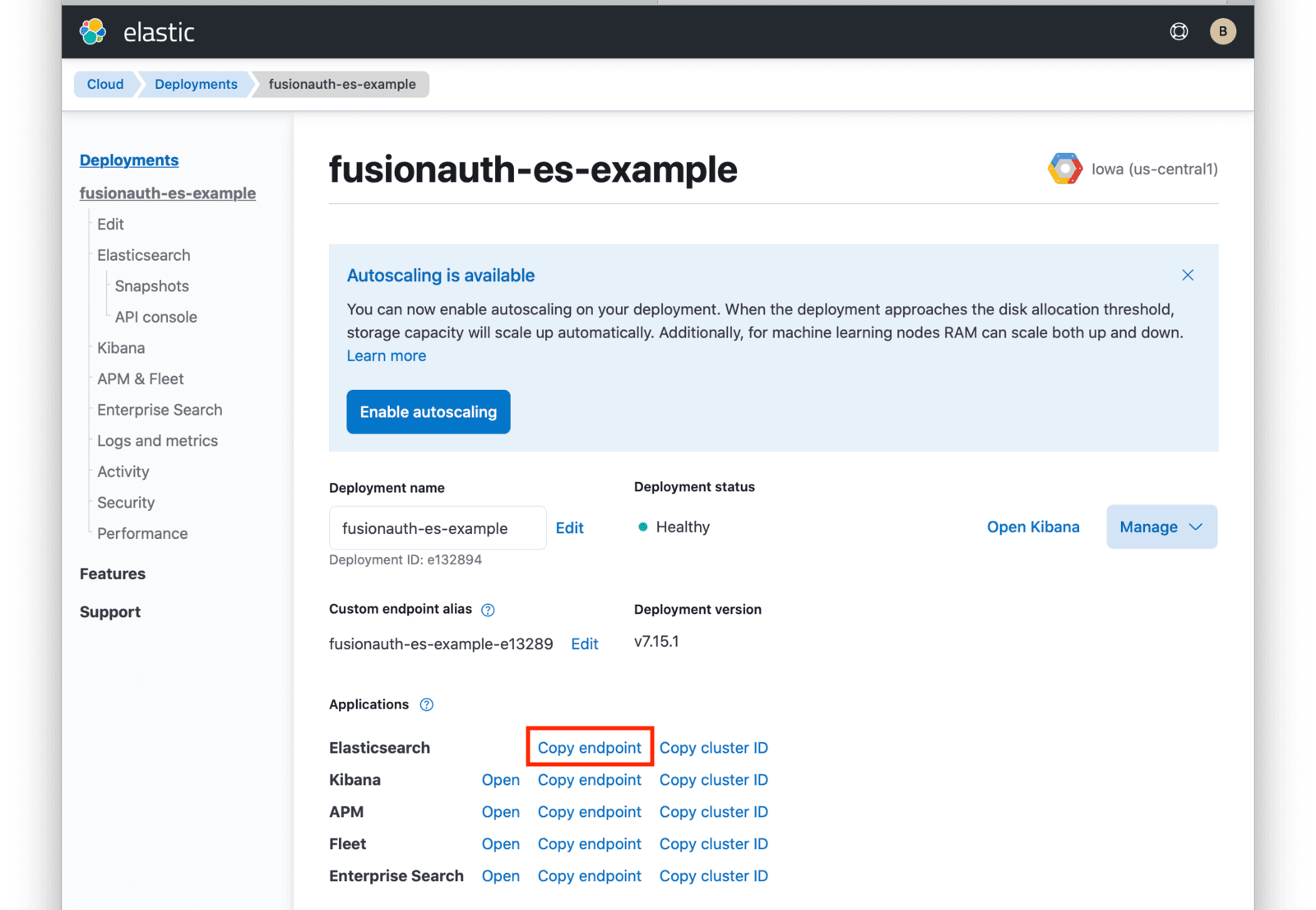
Task: Go to Cloud breadcrumb
Action: point(105,84)
